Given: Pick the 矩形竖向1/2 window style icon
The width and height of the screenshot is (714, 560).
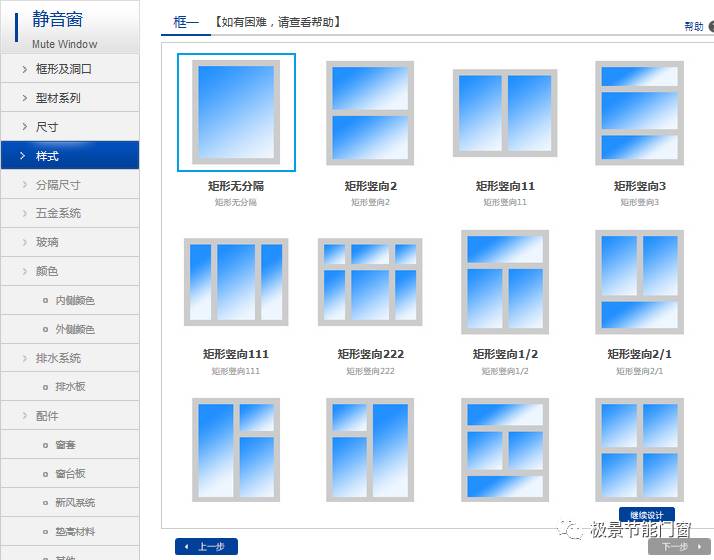Looking at the screenshot, I should point(504,281).
